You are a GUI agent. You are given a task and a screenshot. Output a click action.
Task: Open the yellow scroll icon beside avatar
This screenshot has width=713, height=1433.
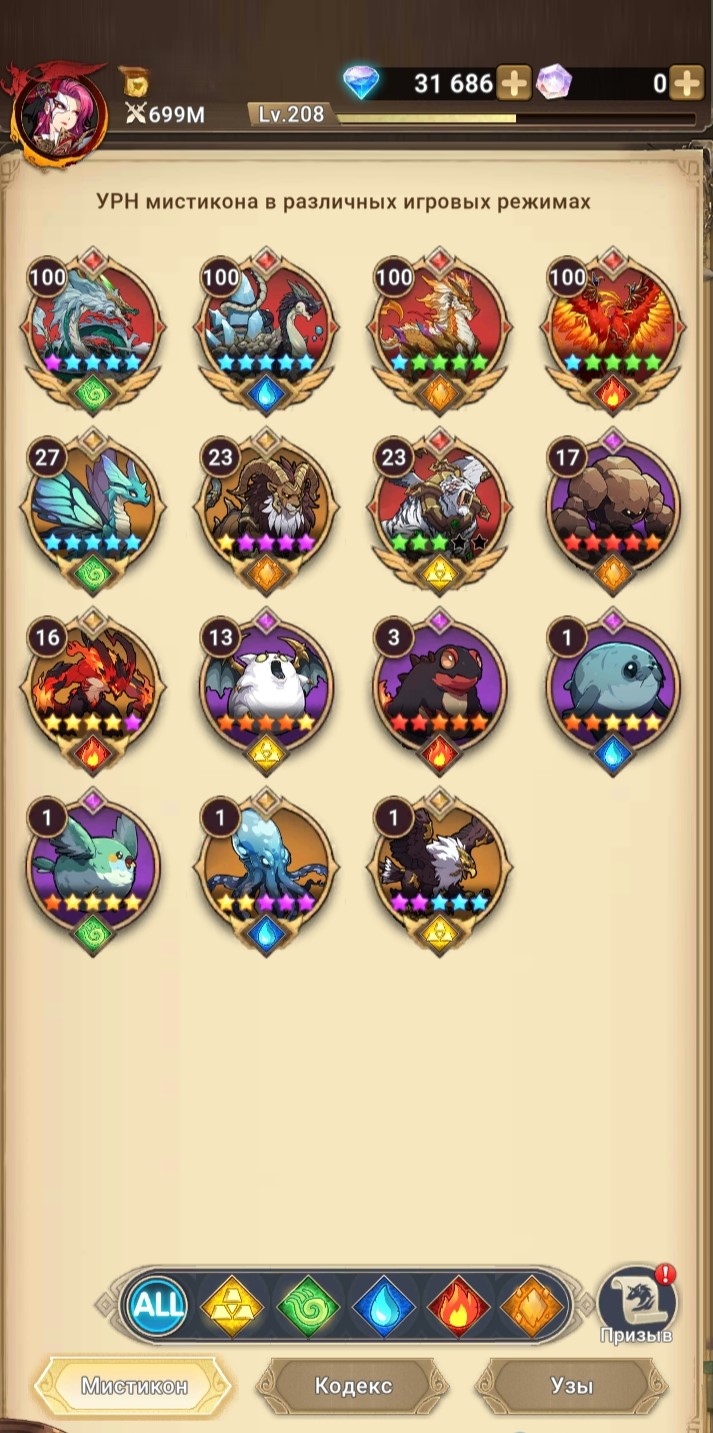click(x=134, y=81)
